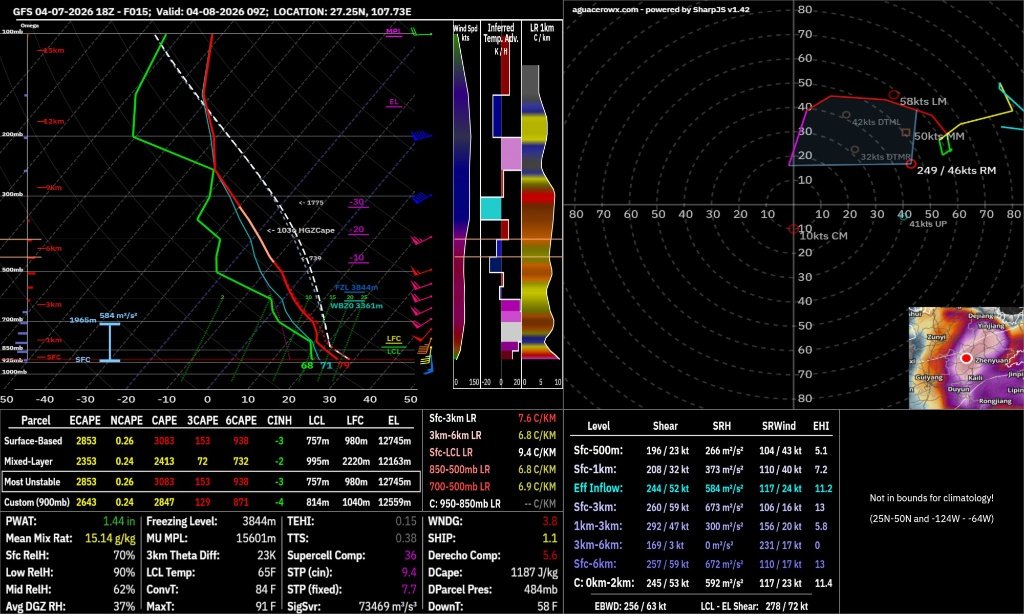Click the Custom (900mb) parcel row

210,502
